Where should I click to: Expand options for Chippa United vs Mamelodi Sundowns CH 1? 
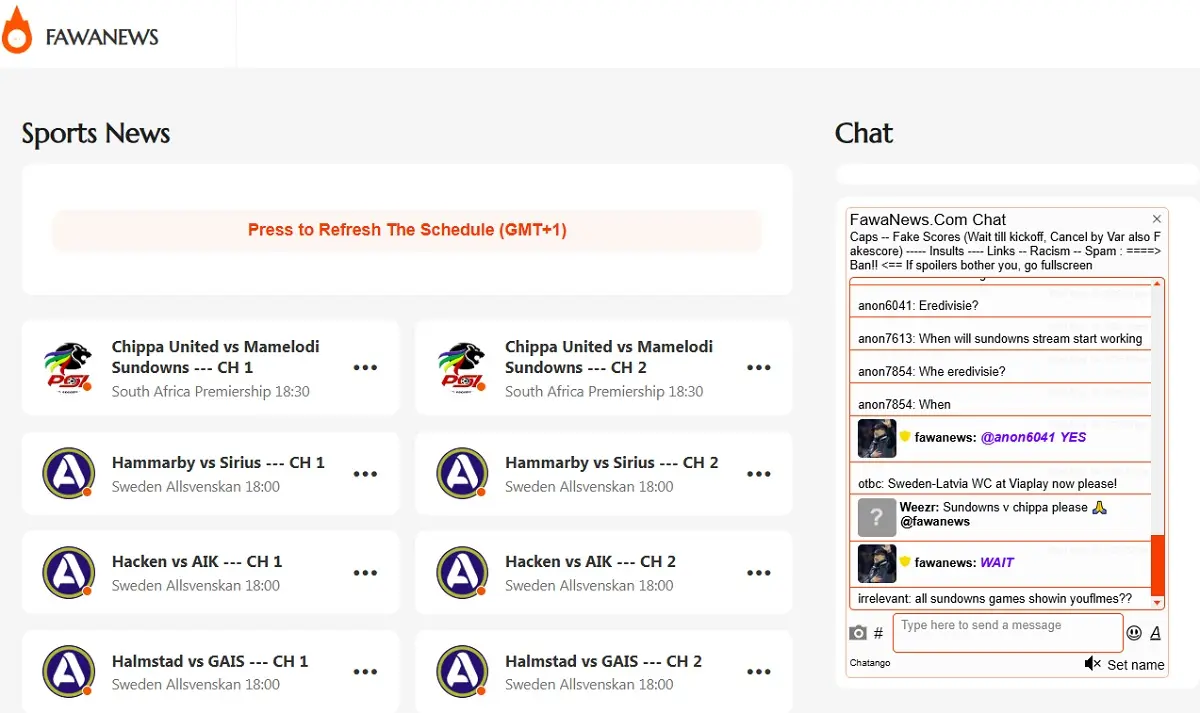(x=365, y=368)
